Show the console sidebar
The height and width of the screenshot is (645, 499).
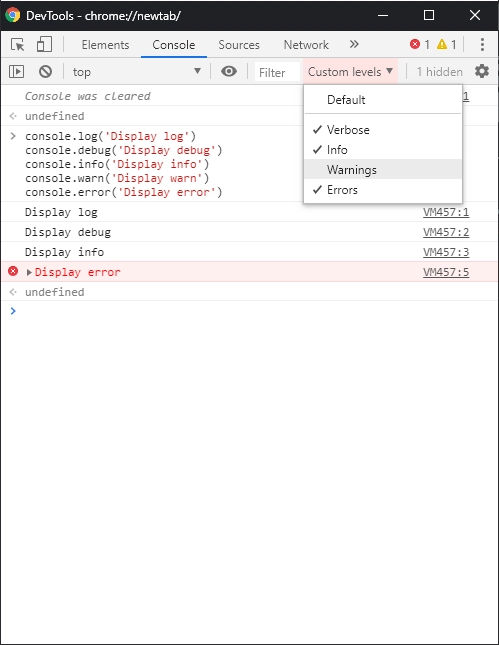pos(16,72)
